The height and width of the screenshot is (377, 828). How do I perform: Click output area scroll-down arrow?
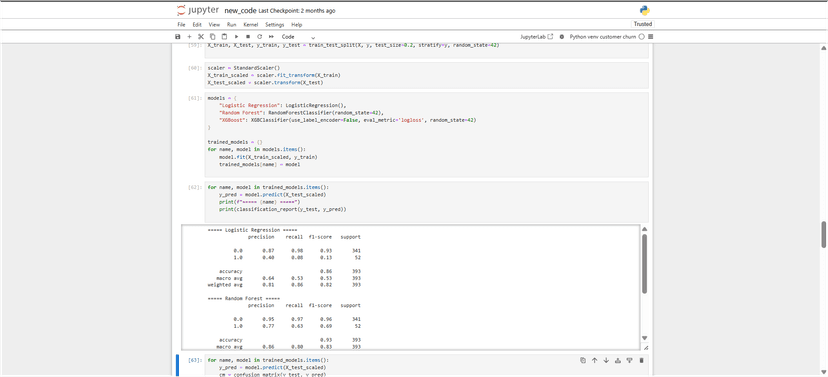pyautogui.click(x=644, y=338)
